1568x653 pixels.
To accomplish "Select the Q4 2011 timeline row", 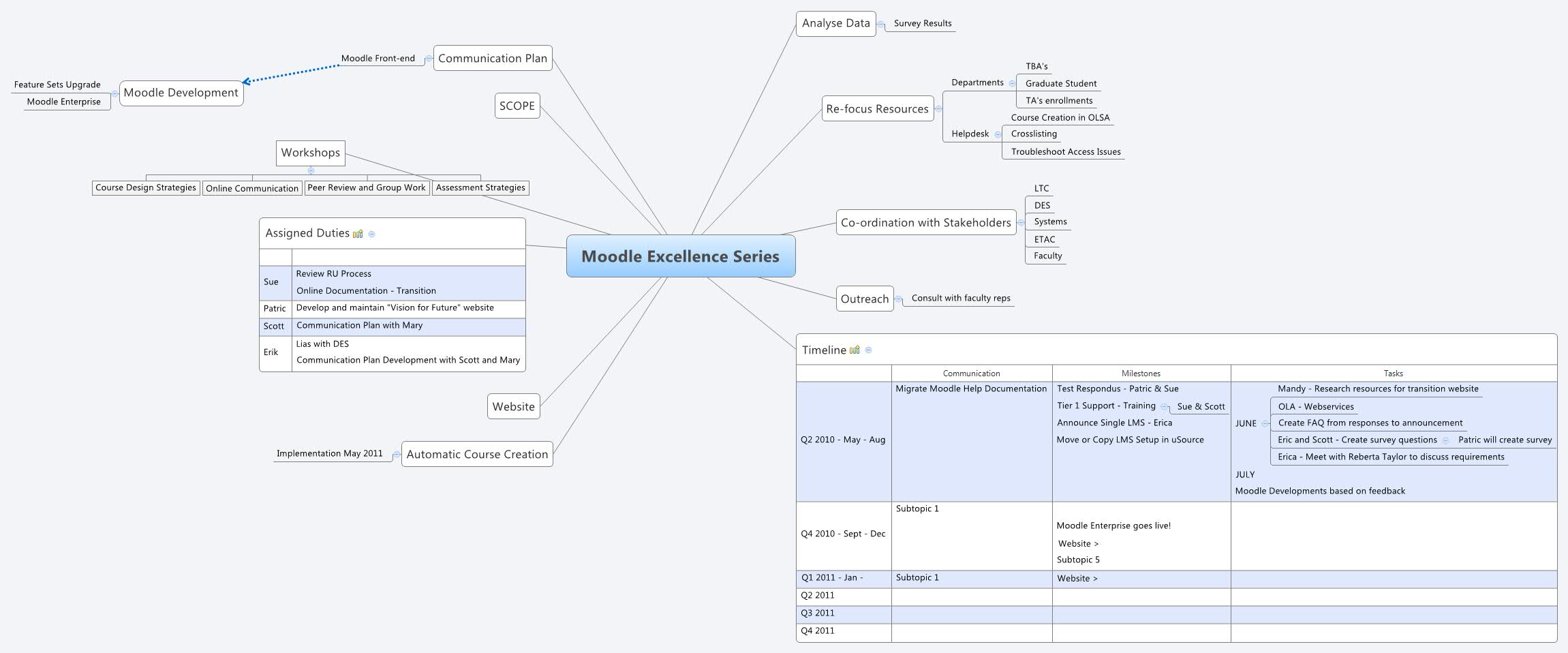I will pyautogui.click(x=818, y=631).
